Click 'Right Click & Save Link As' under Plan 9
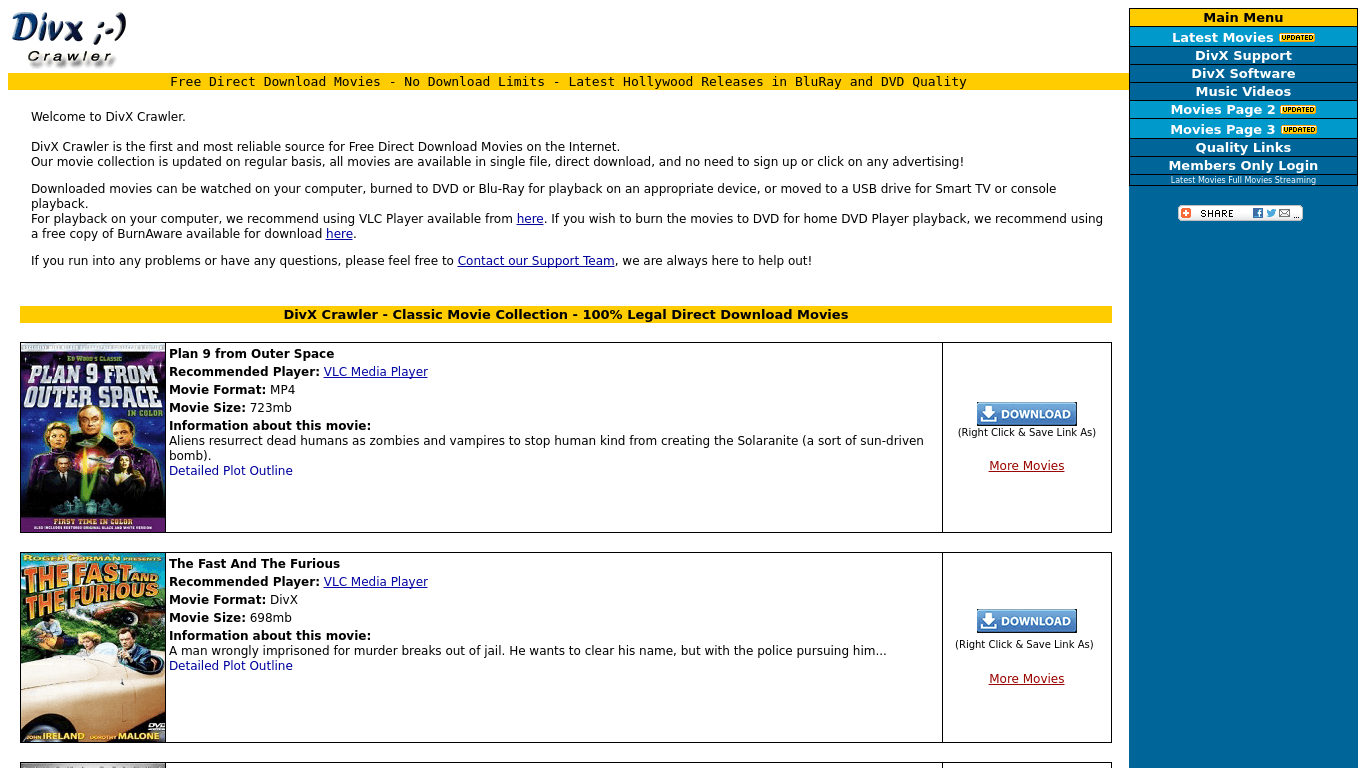Viewport: 1366px width, 768px height. [1027, 433]
